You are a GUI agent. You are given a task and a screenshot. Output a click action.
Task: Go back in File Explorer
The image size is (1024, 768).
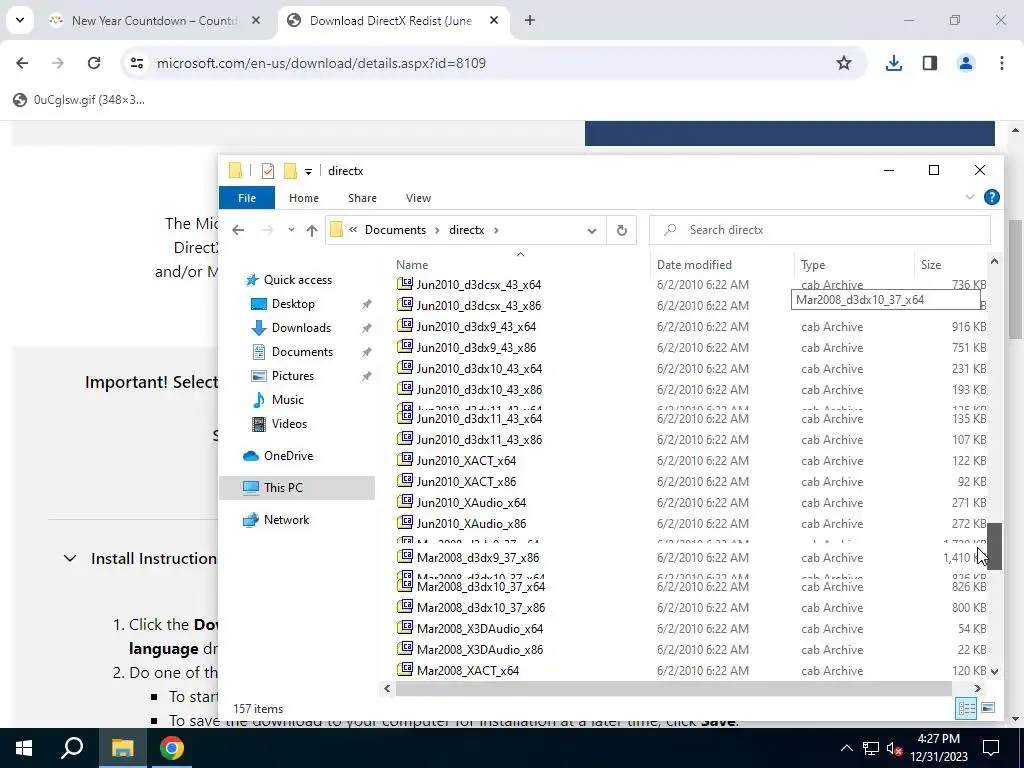pos(238,230)
